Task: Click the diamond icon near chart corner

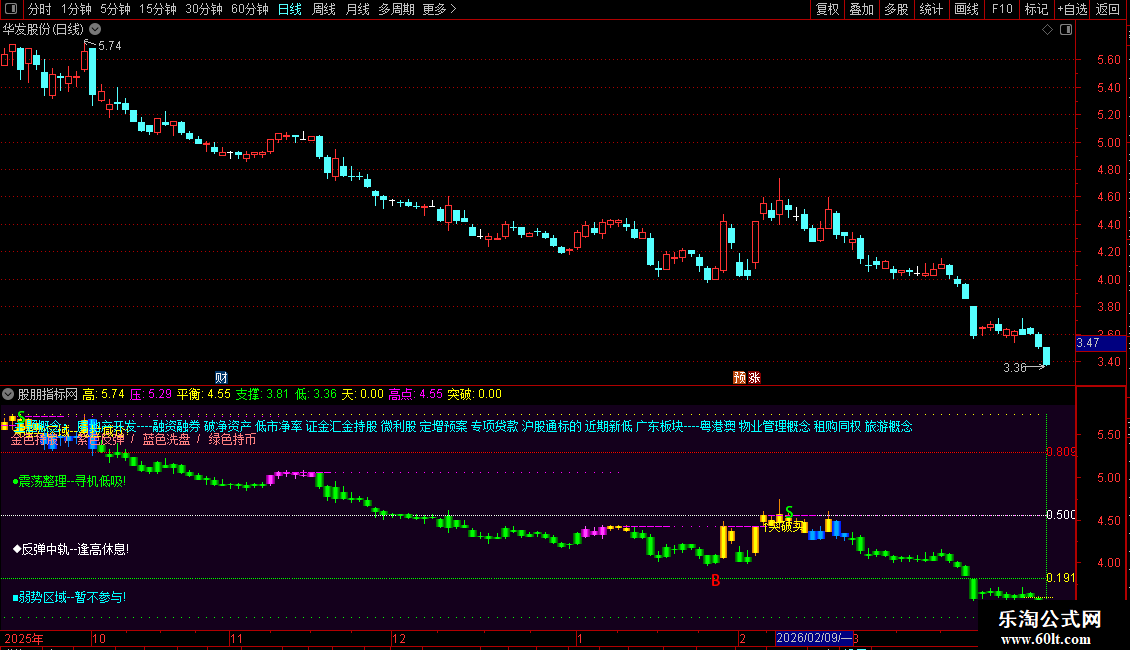Action: (1048, 30)
